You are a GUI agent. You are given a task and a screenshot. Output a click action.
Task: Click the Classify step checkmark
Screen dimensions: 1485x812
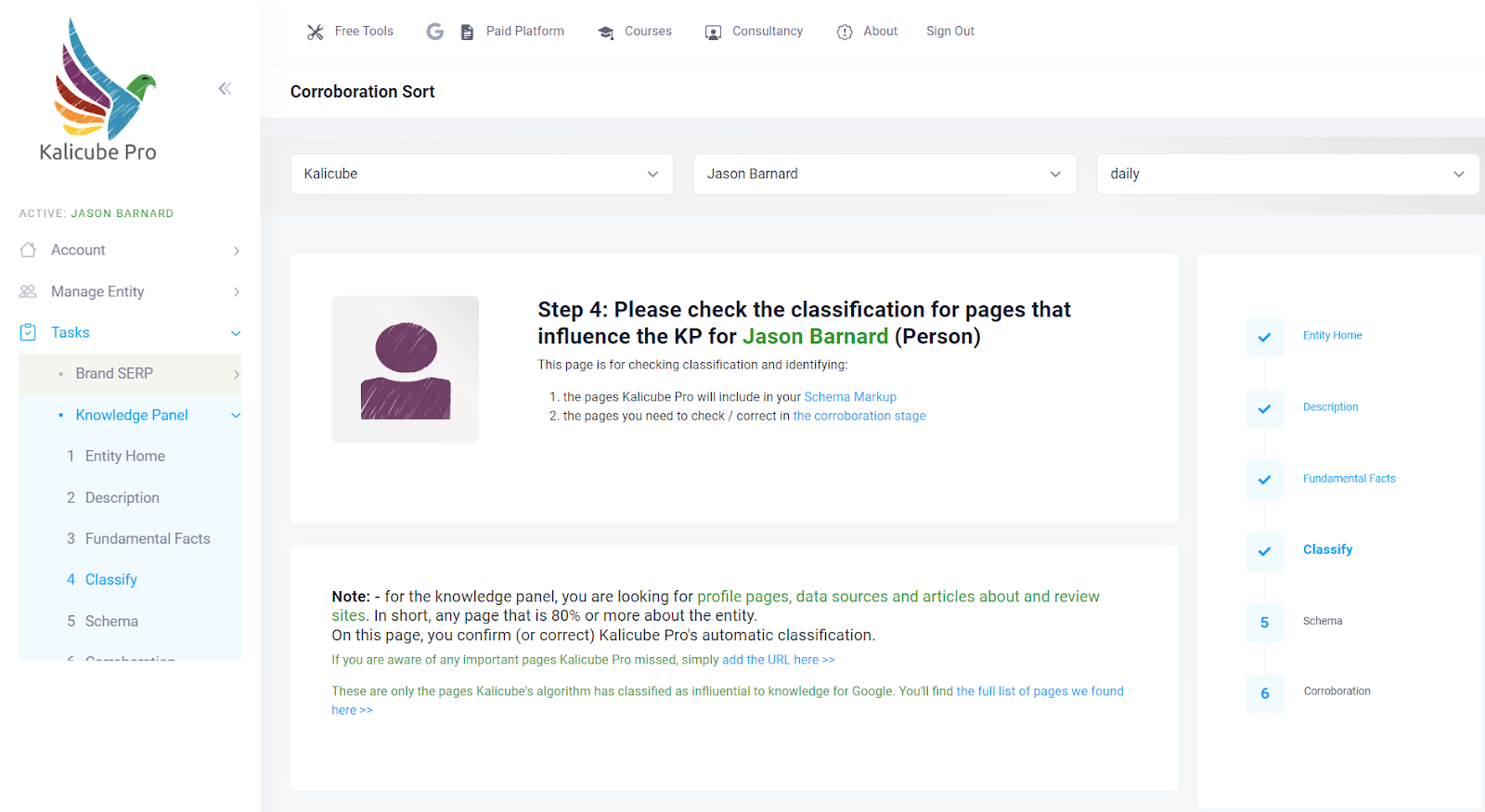pyautogui.click(x=1264, y=551)
